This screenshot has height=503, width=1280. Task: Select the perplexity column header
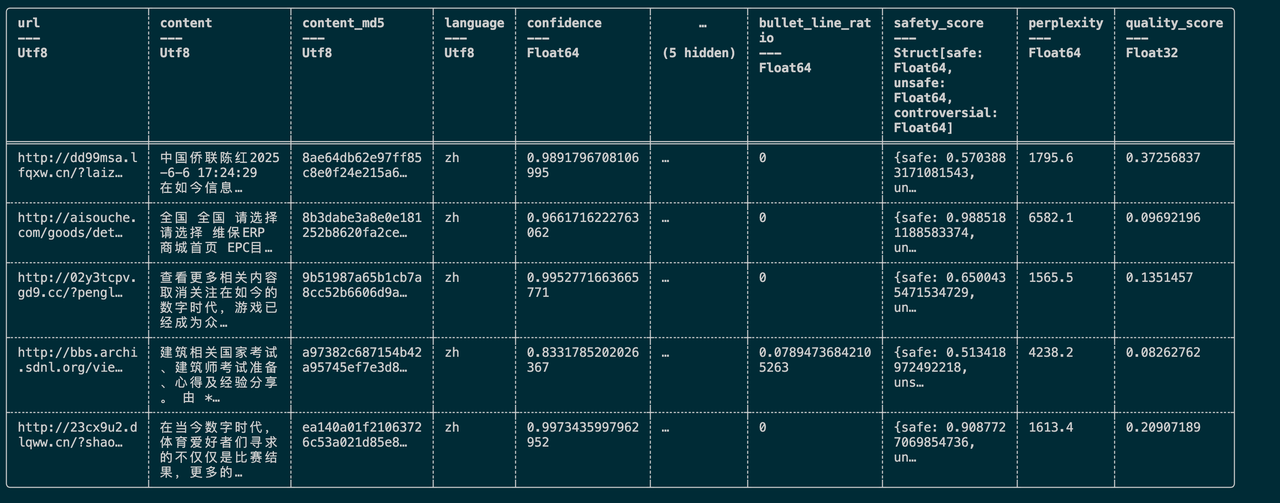point(1065,23)
